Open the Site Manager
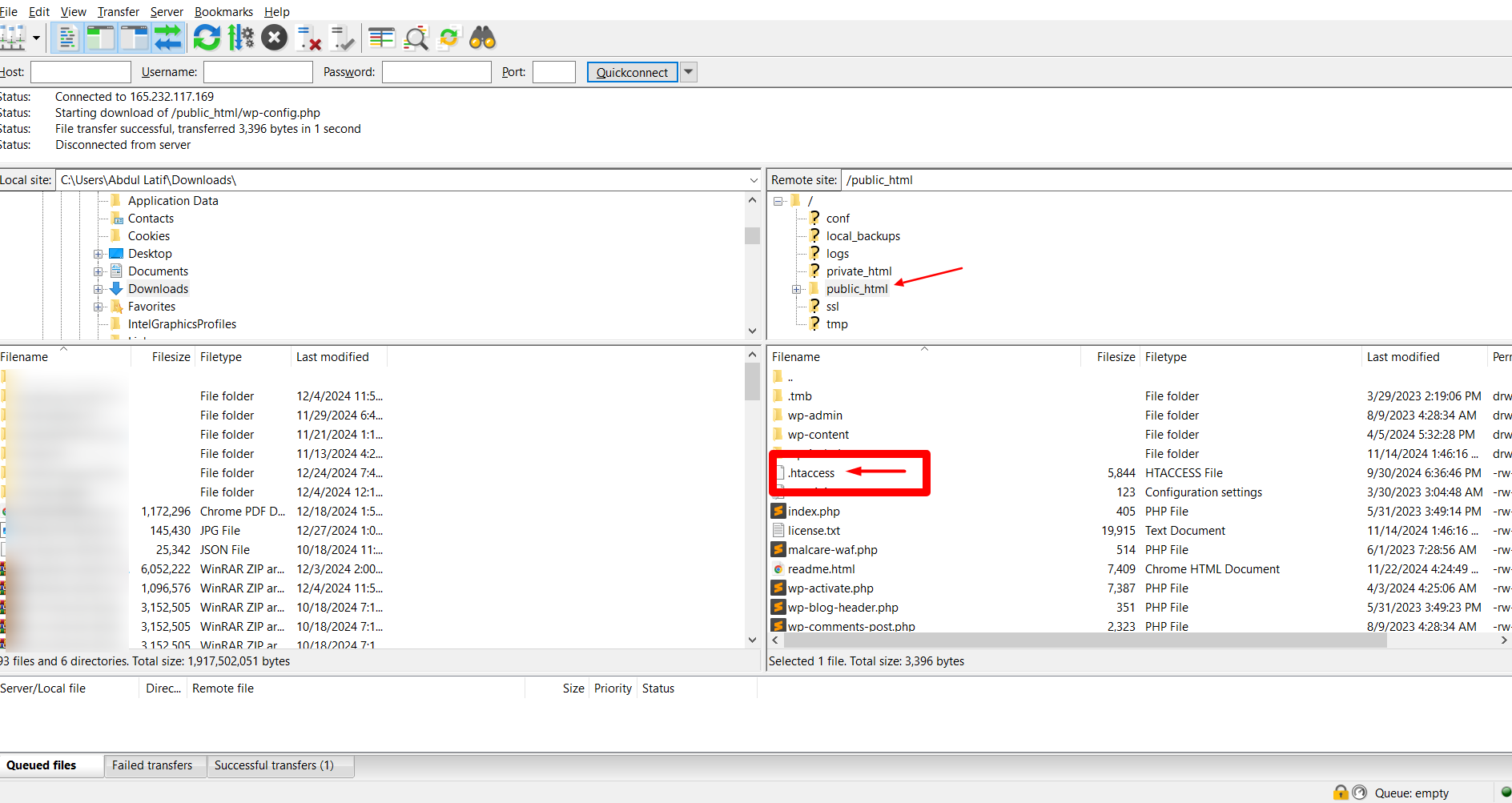 (x=13, y=37)
